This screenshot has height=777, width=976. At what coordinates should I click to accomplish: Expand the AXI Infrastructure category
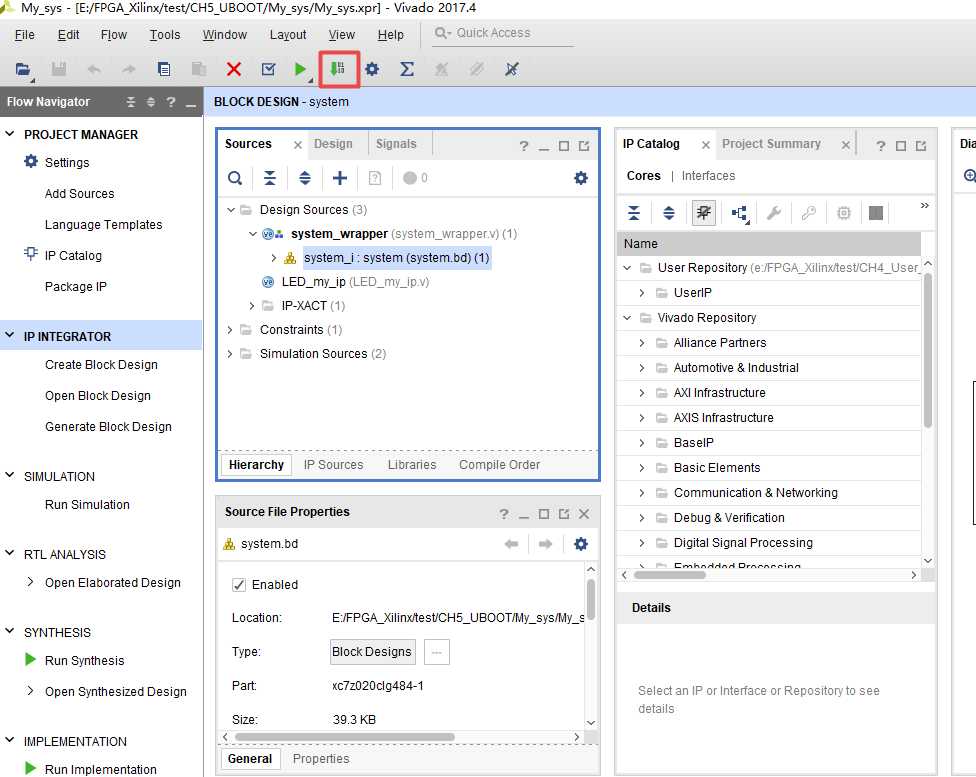[x=642, y=393]
